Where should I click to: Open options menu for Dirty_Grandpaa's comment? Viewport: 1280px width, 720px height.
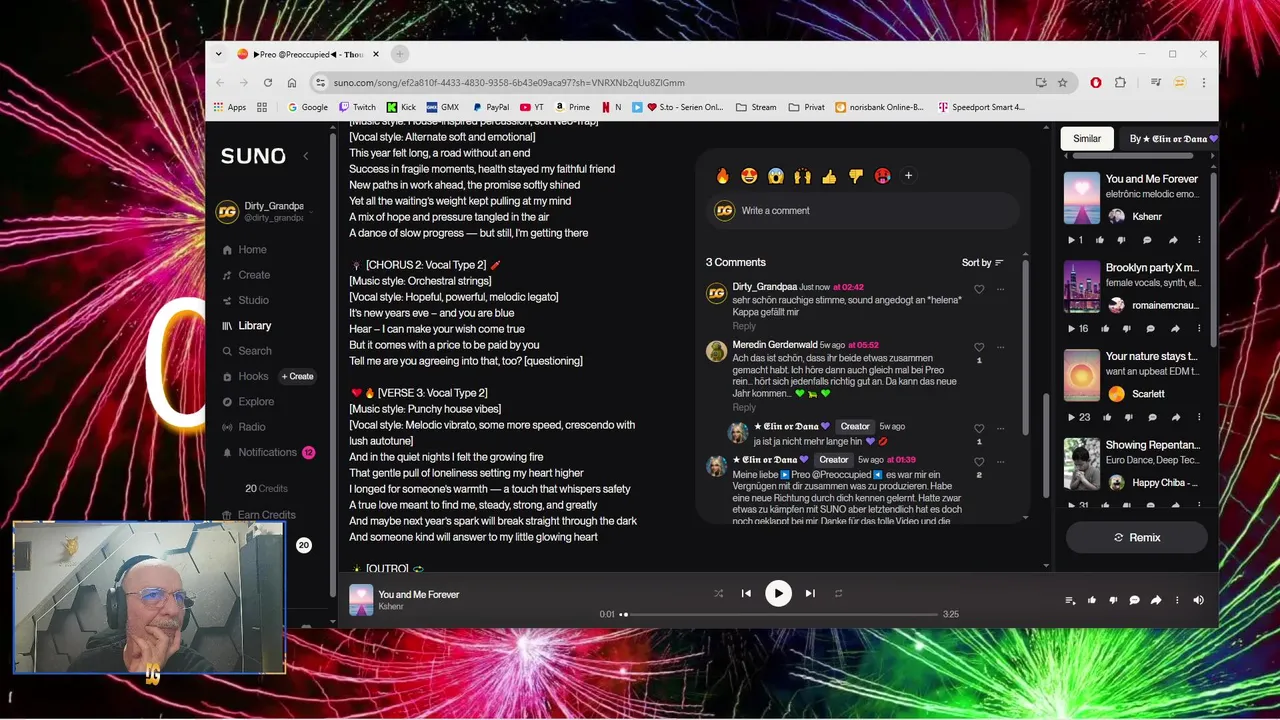click(x=1000, y=290)
